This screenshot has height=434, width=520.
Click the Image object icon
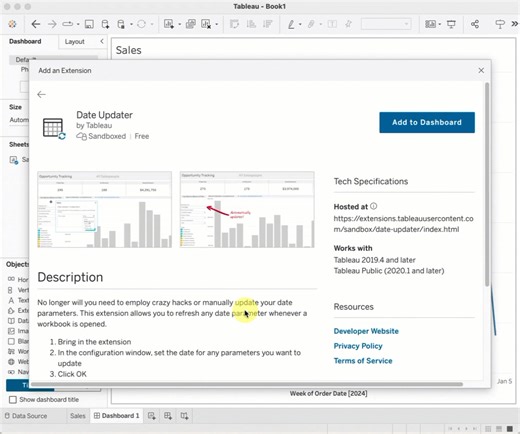click(11, 331)
